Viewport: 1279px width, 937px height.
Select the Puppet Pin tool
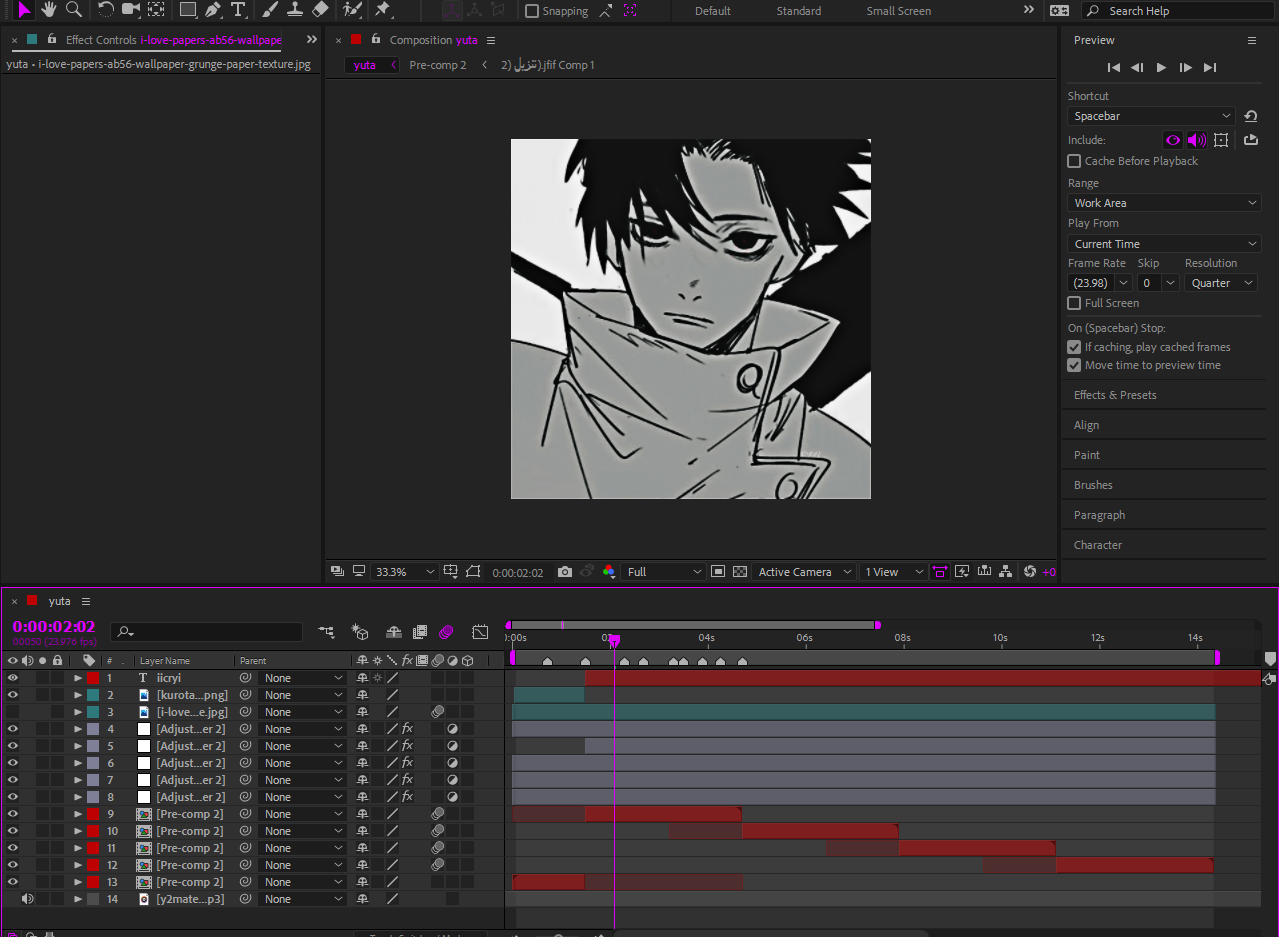click(382, 10)
